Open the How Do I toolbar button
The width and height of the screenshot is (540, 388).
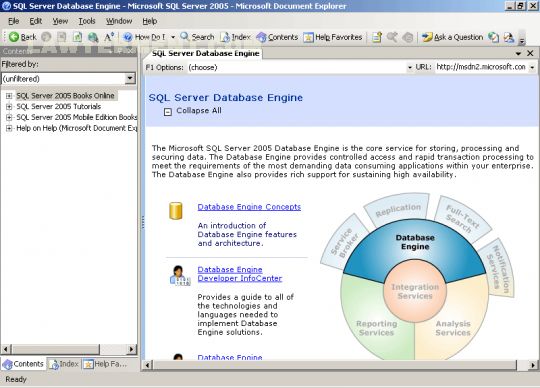pos(144,37)
